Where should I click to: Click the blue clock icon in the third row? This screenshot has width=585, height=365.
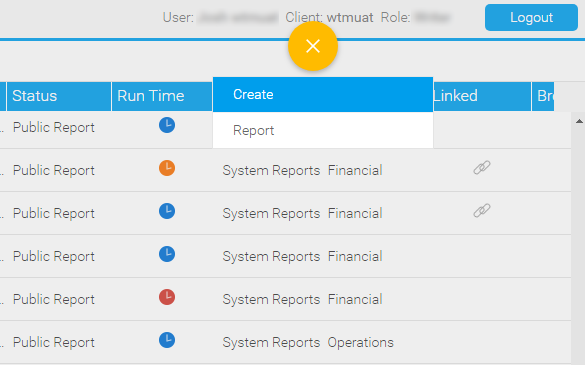(x=167, y=211)
